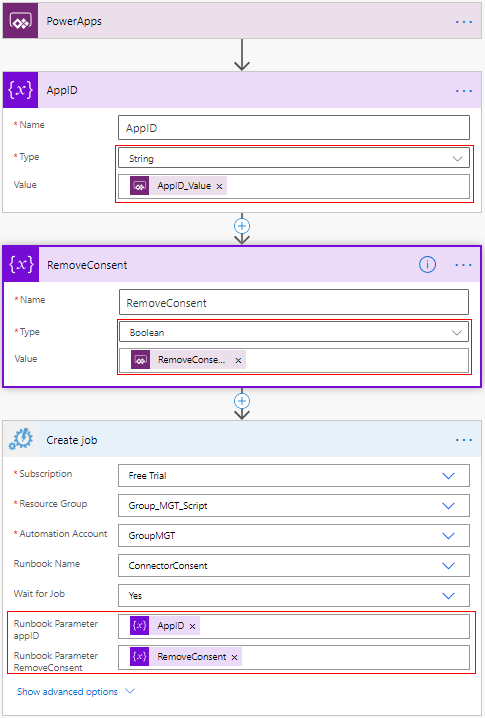
Task: Open RemoveConsent step ellipsis menu
Action: tap(463, 265)
